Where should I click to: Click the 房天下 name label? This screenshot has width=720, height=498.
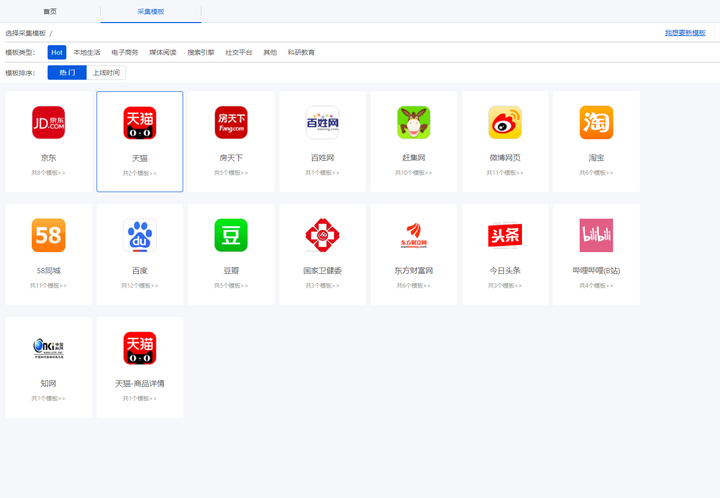(x=231, y=158)
